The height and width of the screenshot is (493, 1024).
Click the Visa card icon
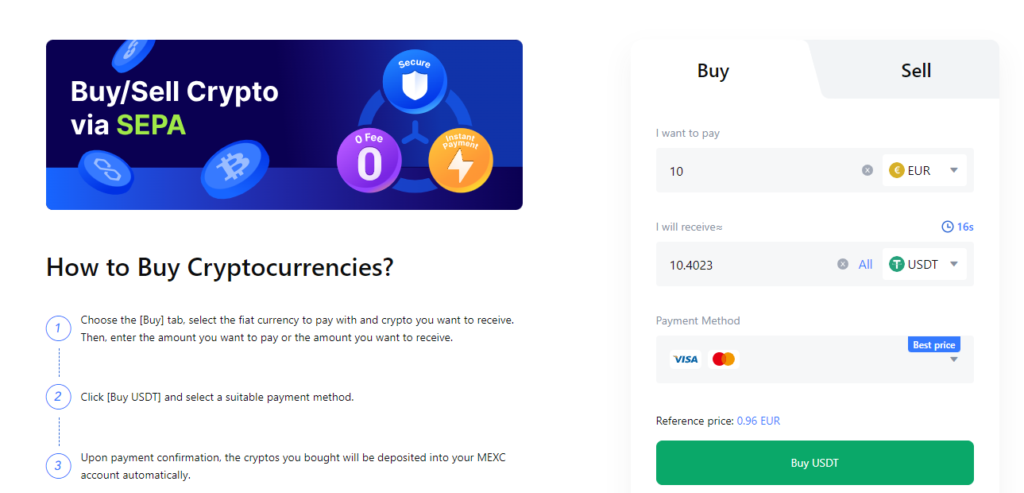(686, 359)
